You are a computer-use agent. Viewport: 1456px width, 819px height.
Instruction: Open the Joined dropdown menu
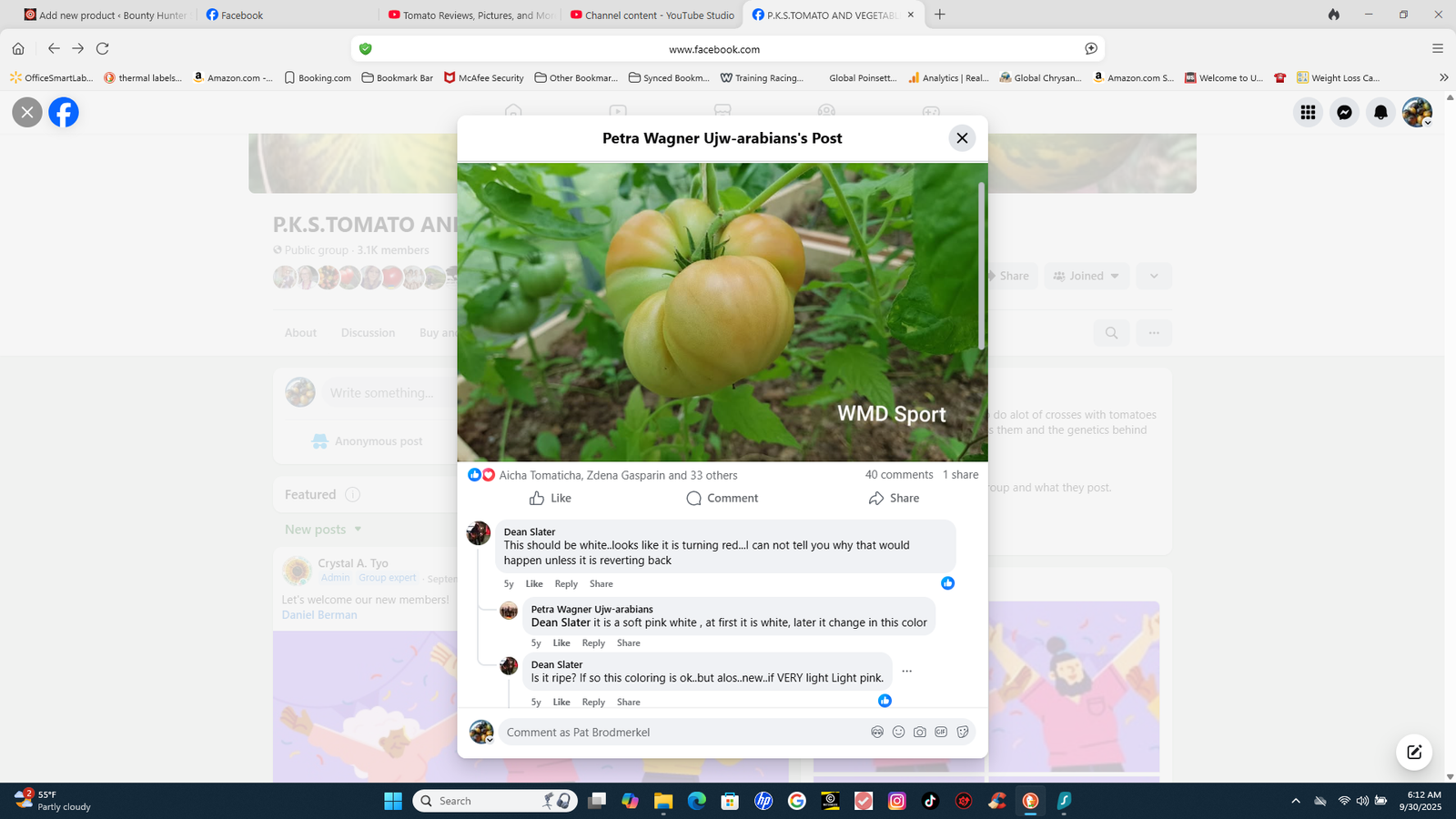pos(1087,276)
